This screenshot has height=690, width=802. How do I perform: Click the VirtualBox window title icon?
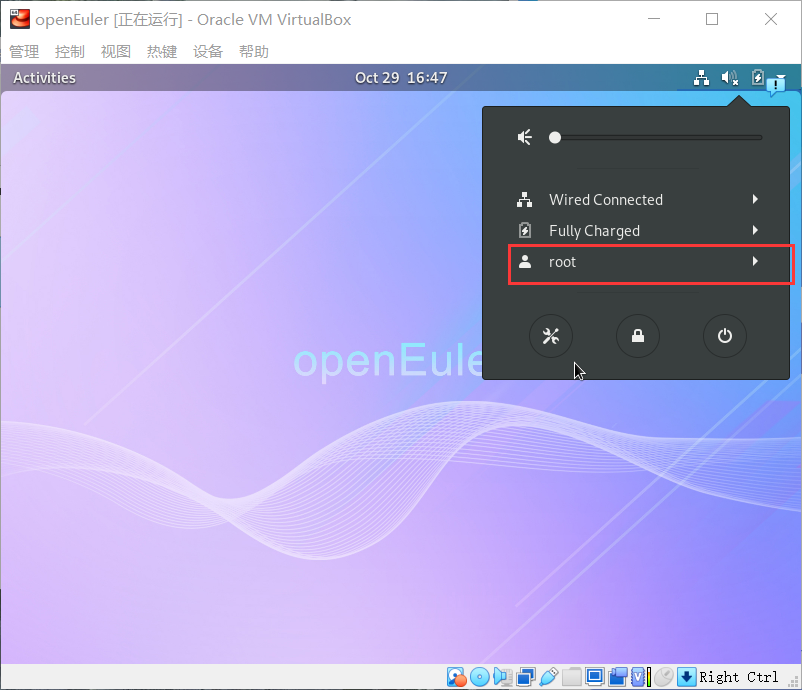pos(20,19)
